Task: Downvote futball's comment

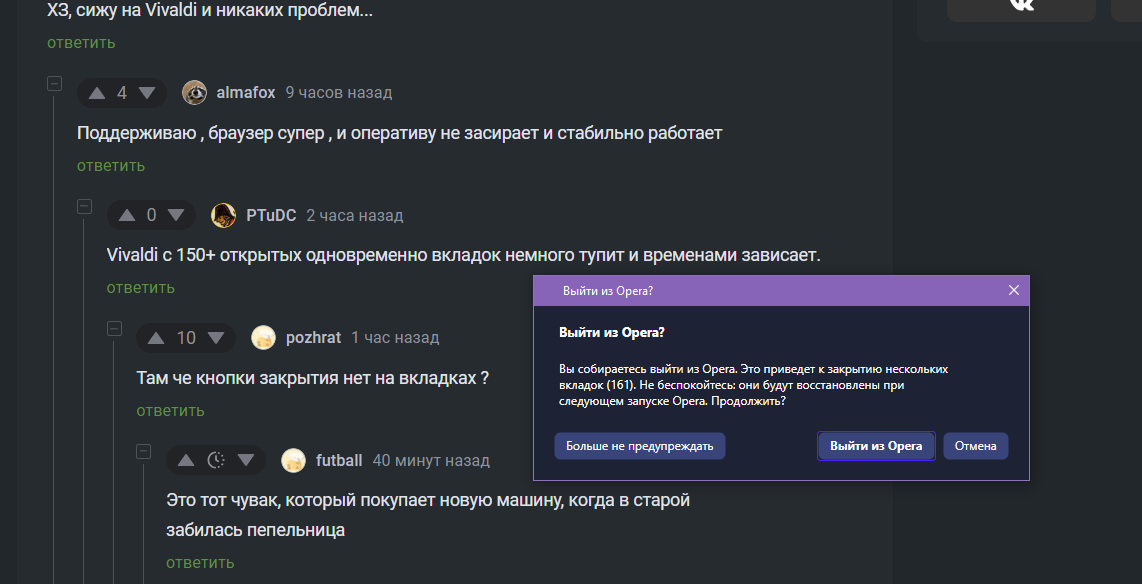Action: (x=246, y=461)
